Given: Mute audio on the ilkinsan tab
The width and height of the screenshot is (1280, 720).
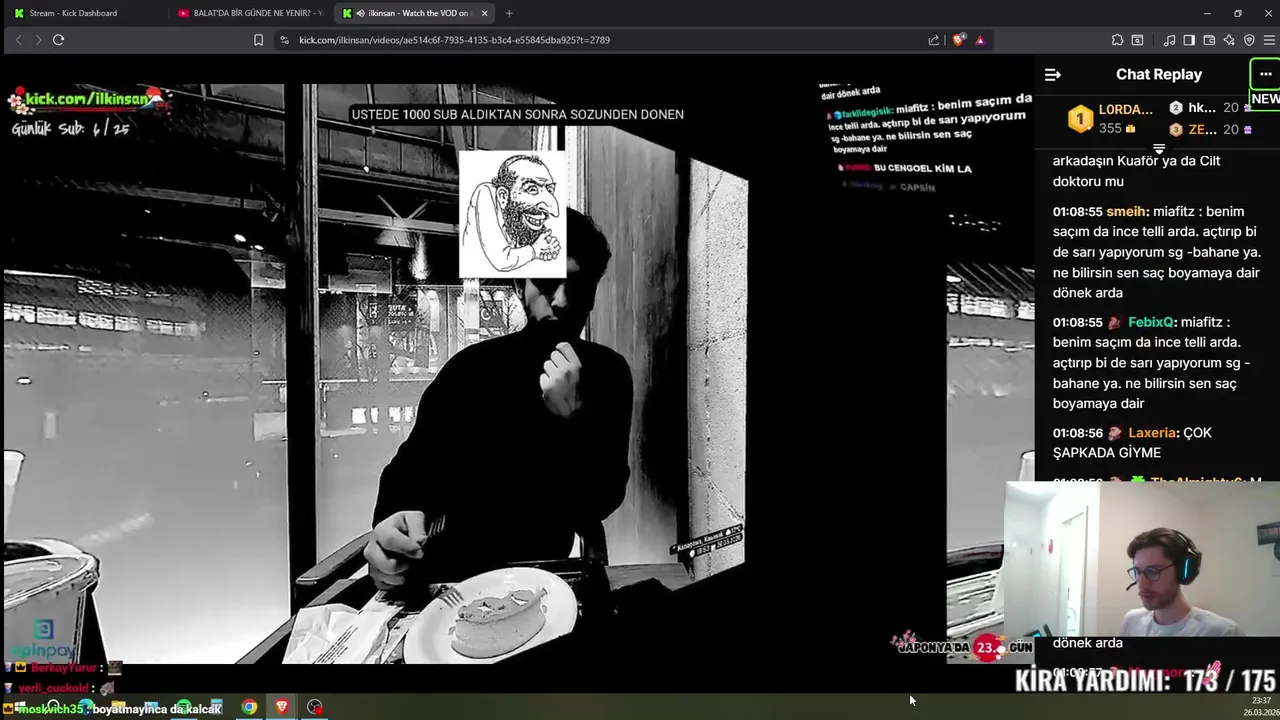Looking at the screenshot, I should [x=360, y=13].
